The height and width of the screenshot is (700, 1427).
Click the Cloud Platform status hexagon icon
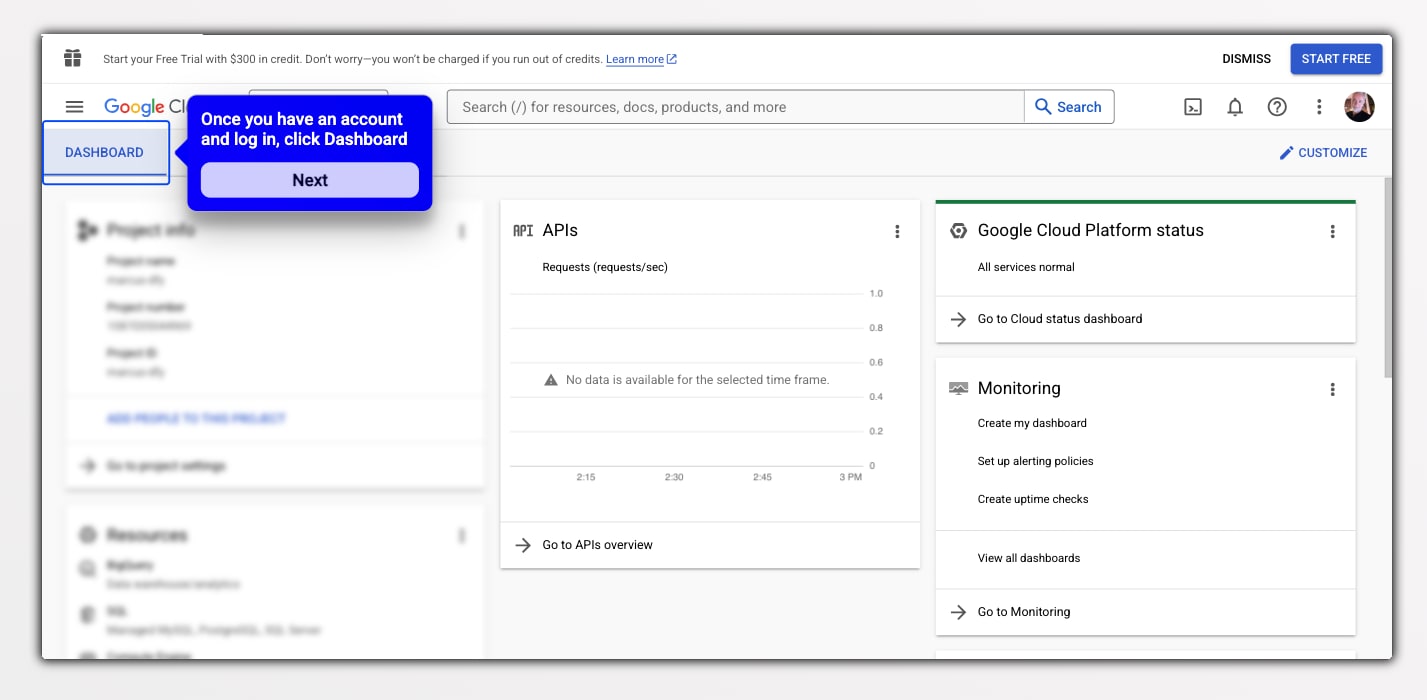[x=958, y=231]
